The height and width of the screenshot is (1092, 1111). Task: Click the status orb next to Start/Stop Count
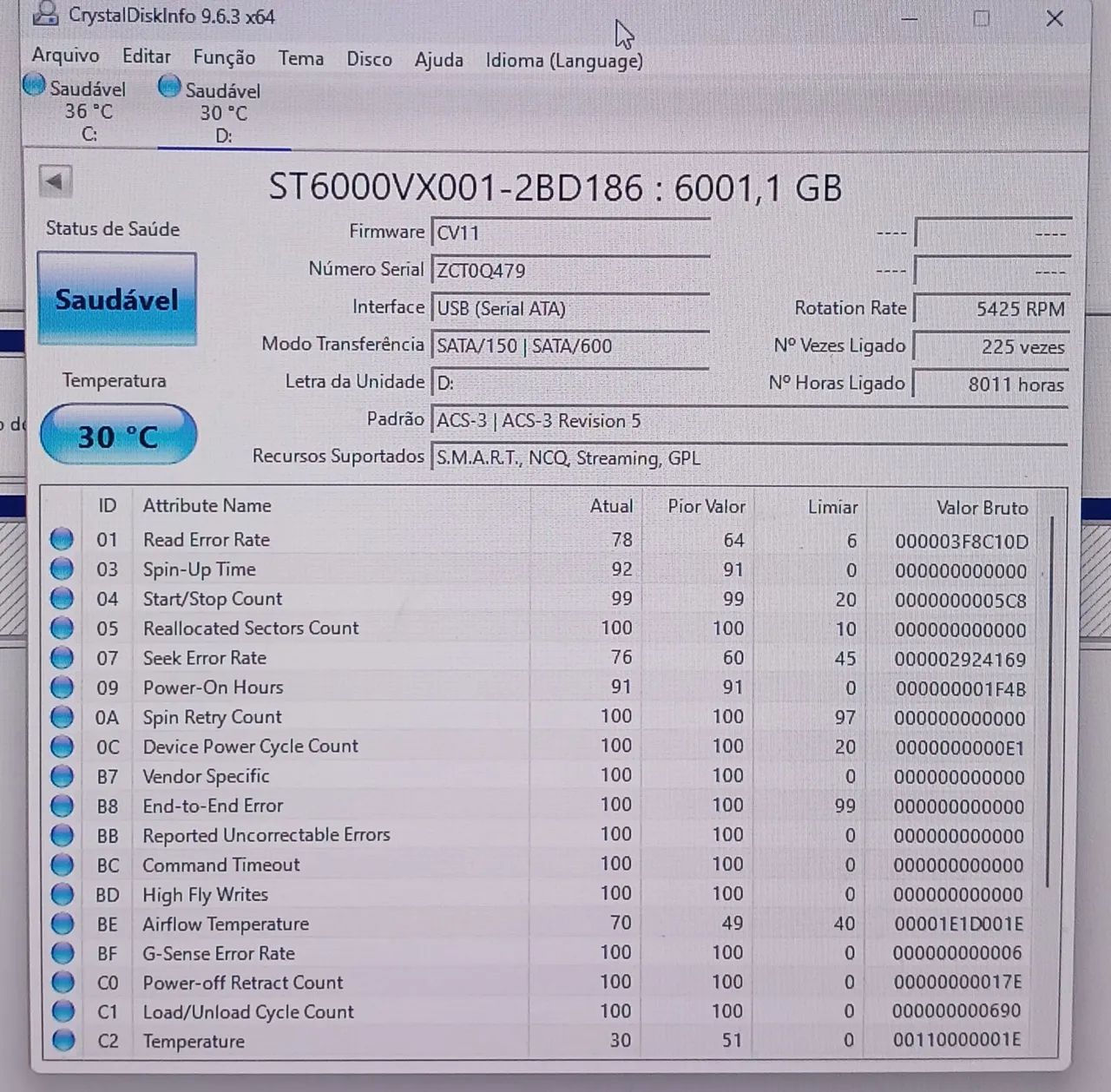pos(62,599)
